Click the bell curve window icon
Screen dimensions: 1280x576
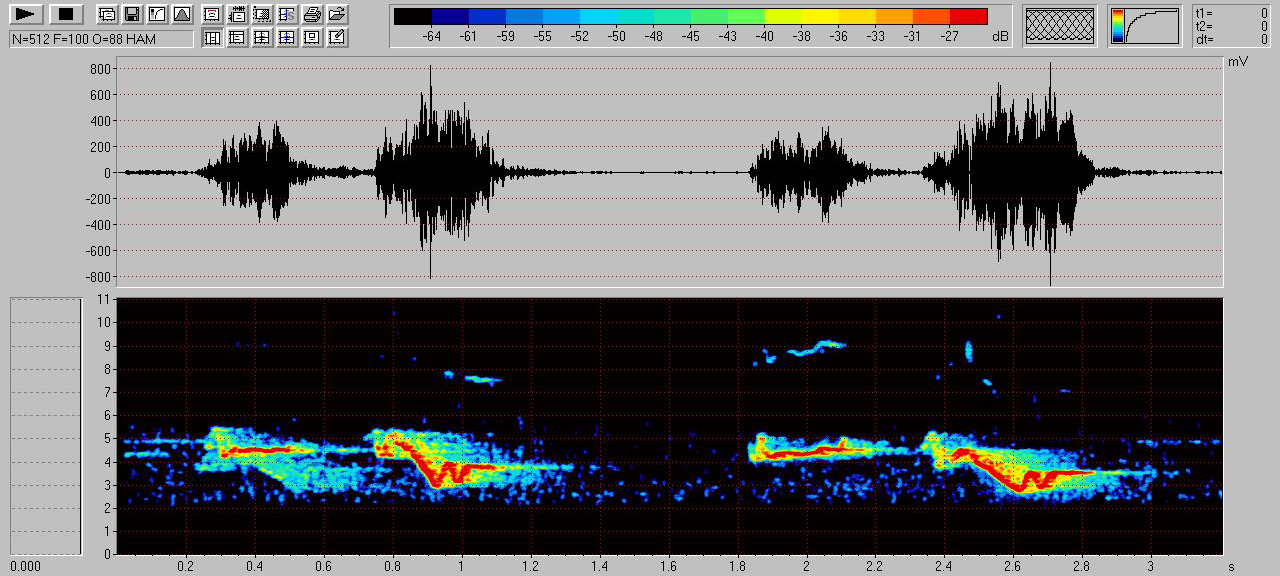pos(181,14)
